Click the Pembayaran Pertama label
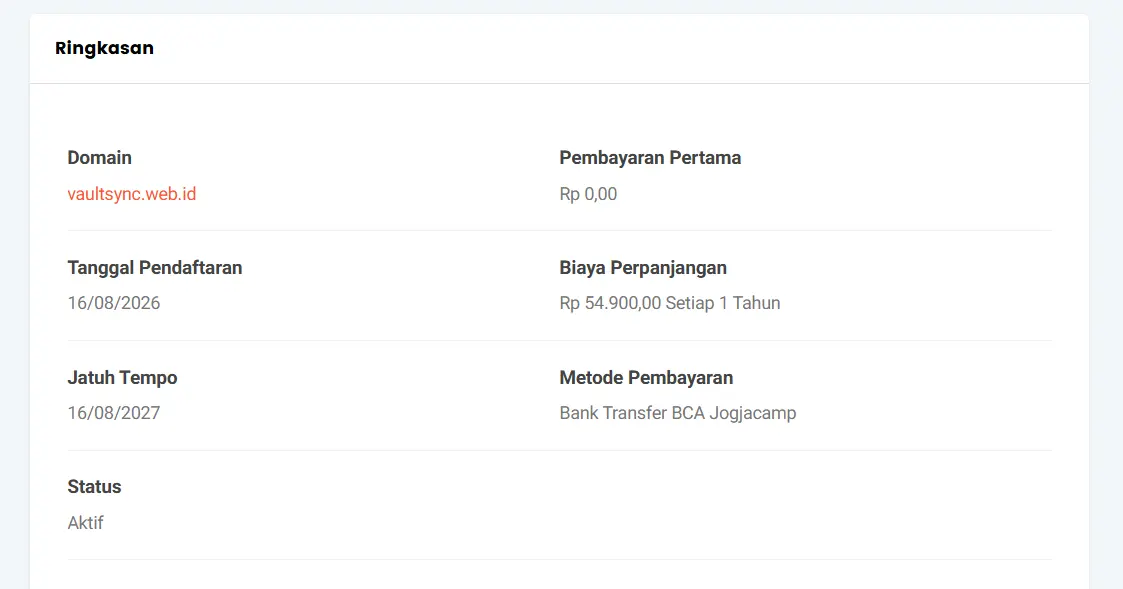Viewport: 1123px width, 589px height. pos(650,158)
